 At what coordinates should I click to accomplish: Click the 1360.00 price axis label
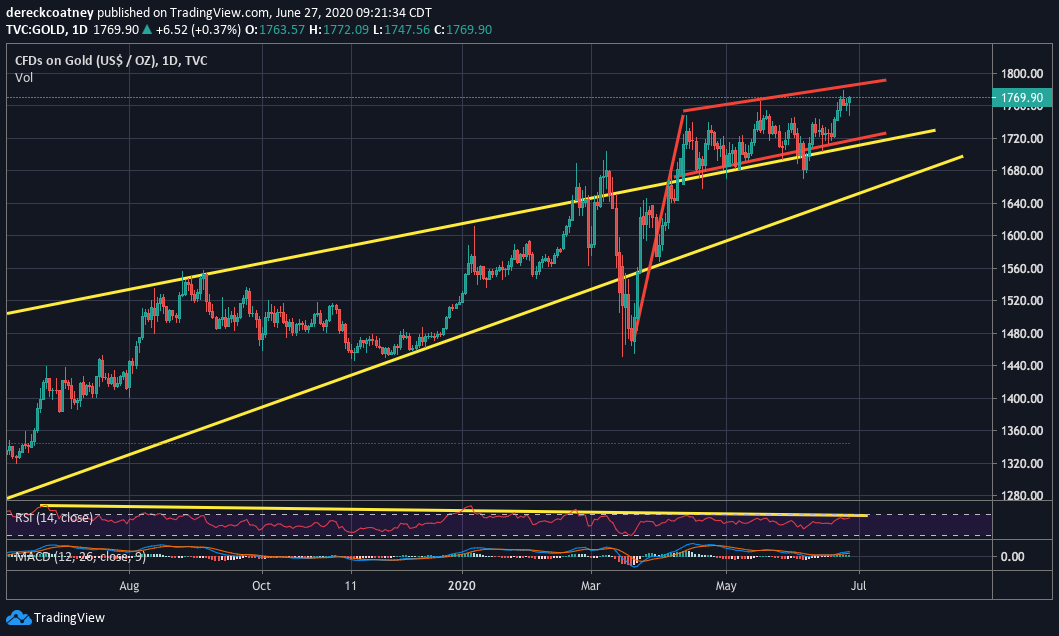[1022, 431]
